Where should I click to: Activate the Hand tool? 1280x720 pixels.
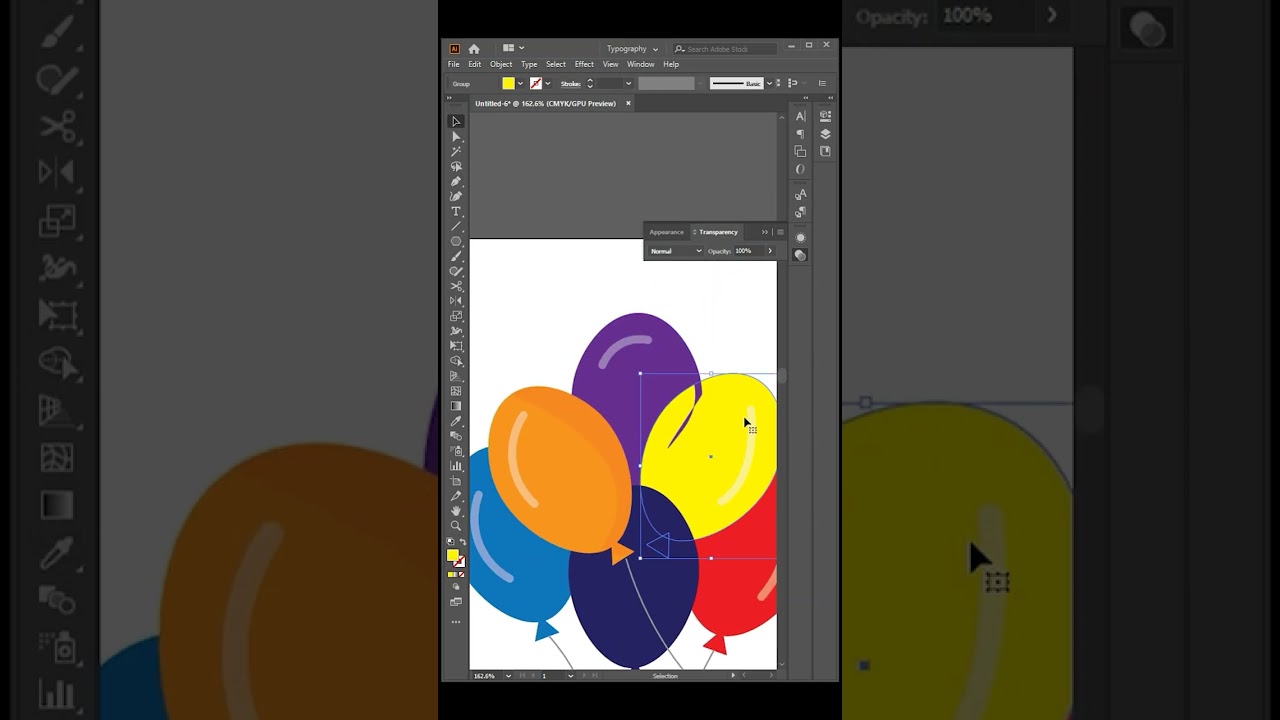[x=456, y=511]
